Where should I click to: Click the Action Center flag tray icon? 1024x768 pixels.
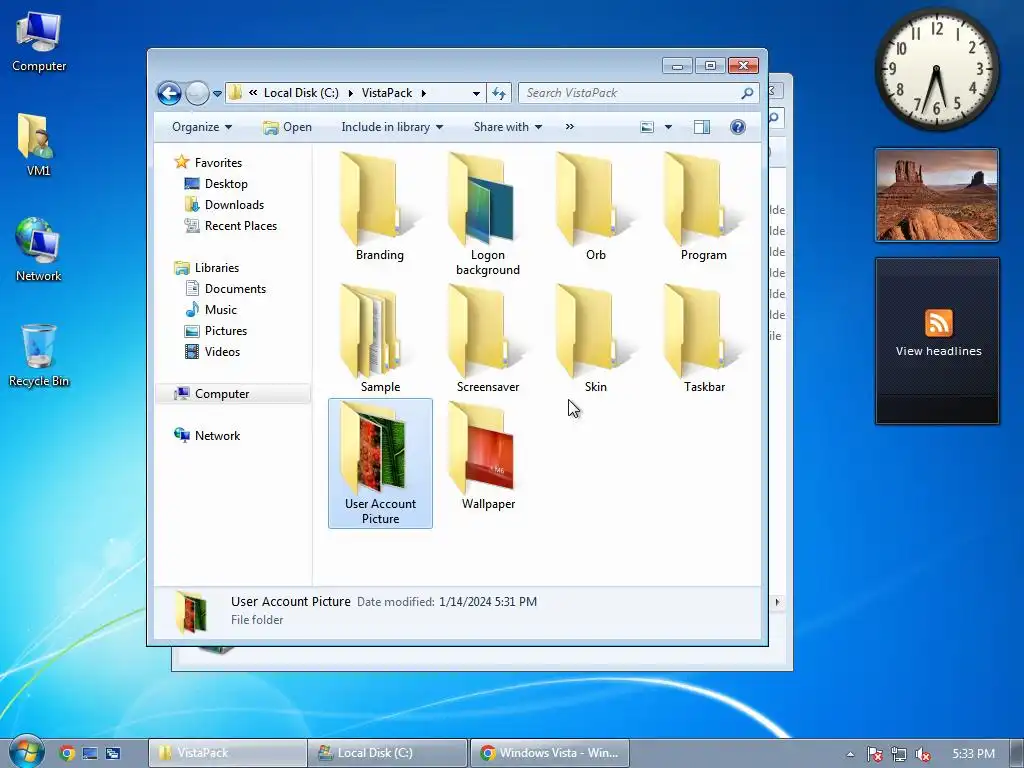click(874, 754)
